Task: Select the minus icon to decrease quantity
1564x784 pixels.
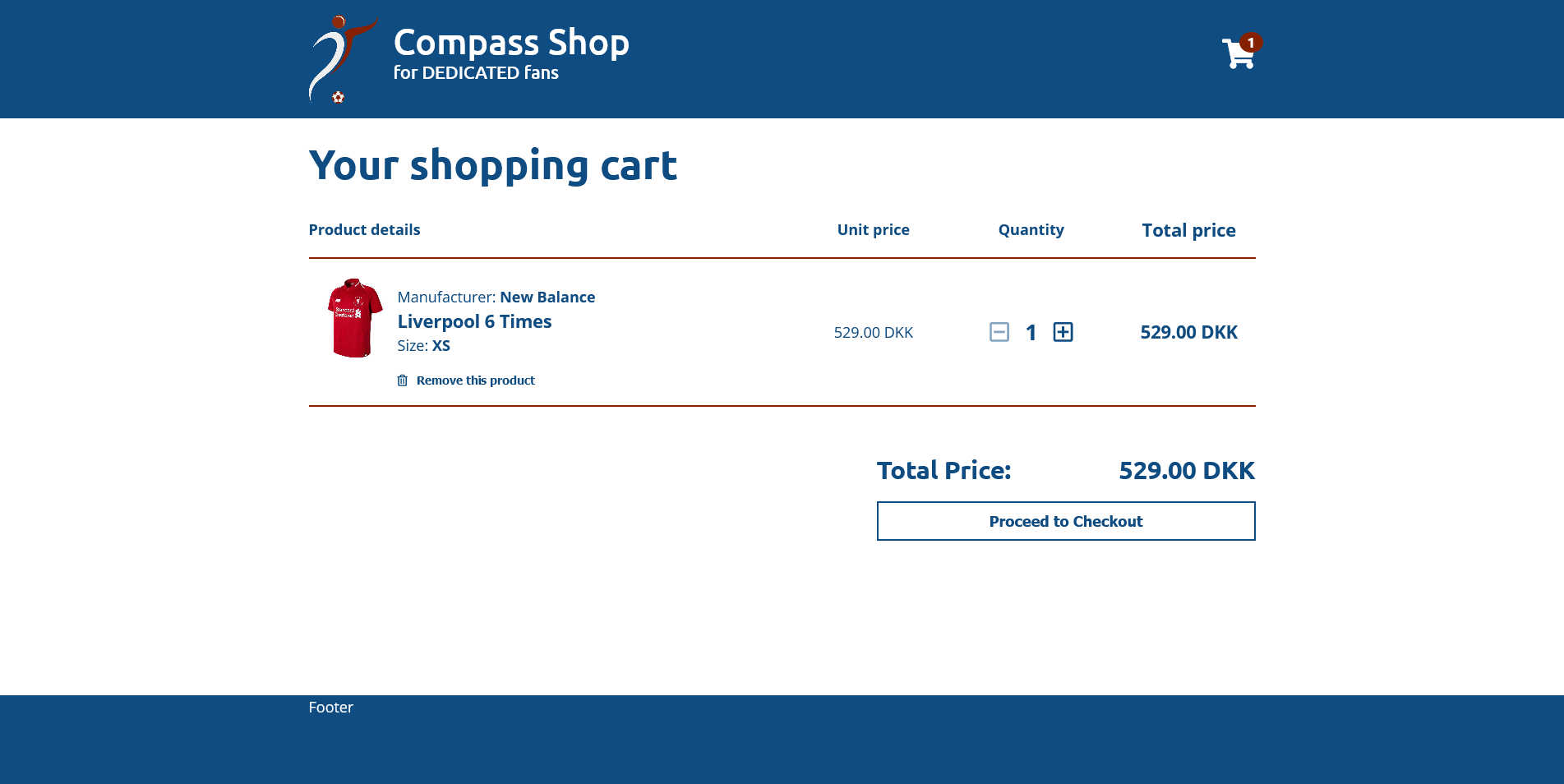Action: [x=999, y=332]
